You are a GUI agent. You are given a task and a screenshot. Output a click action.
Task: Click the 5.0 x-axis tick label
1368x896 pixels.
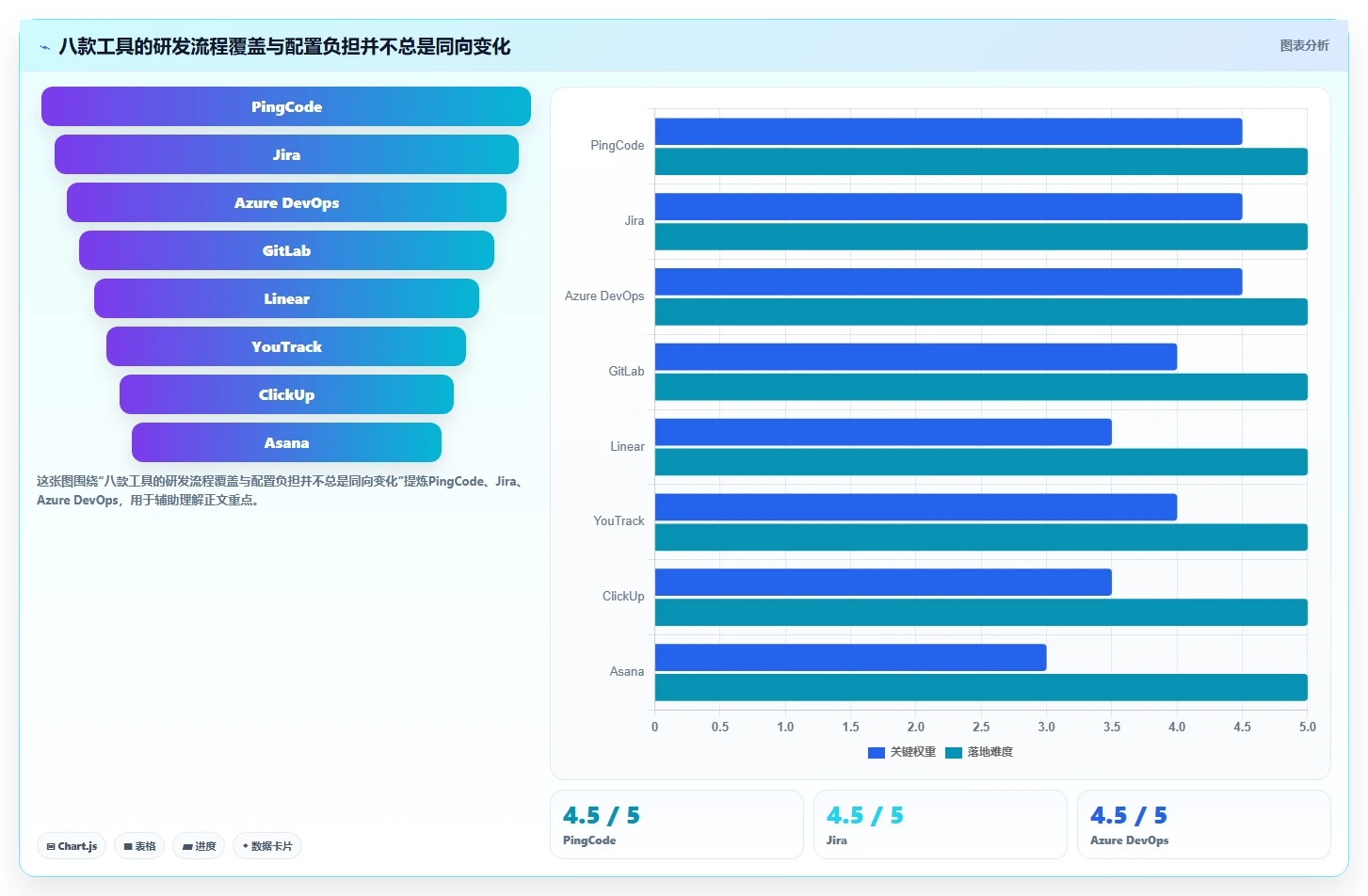(x=1308, y=728)
